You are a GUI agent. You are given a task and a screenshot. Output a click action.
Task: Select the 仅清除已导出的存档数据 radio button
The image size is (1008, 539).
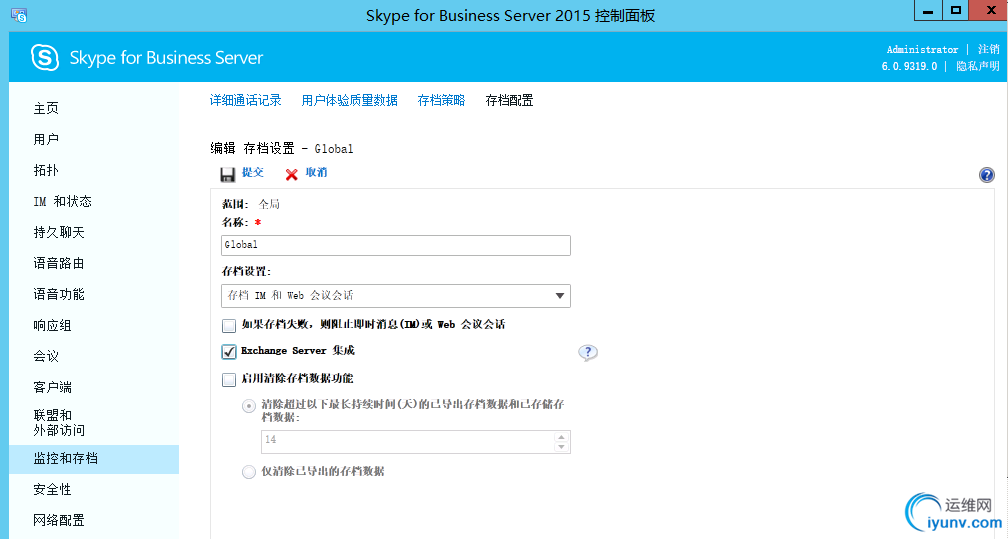coord(249,472)
